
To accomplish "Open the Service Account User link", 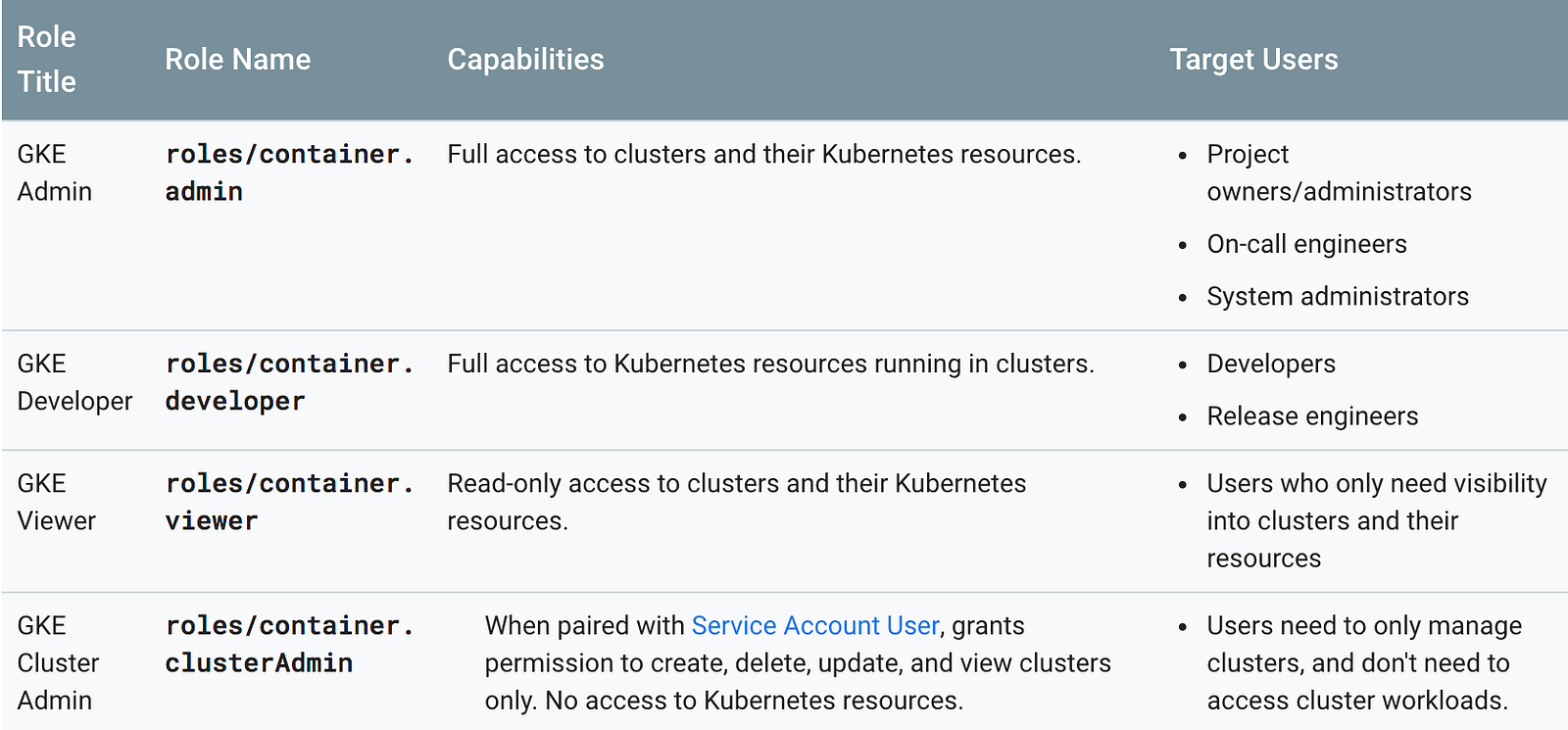I will pos(814,625).
